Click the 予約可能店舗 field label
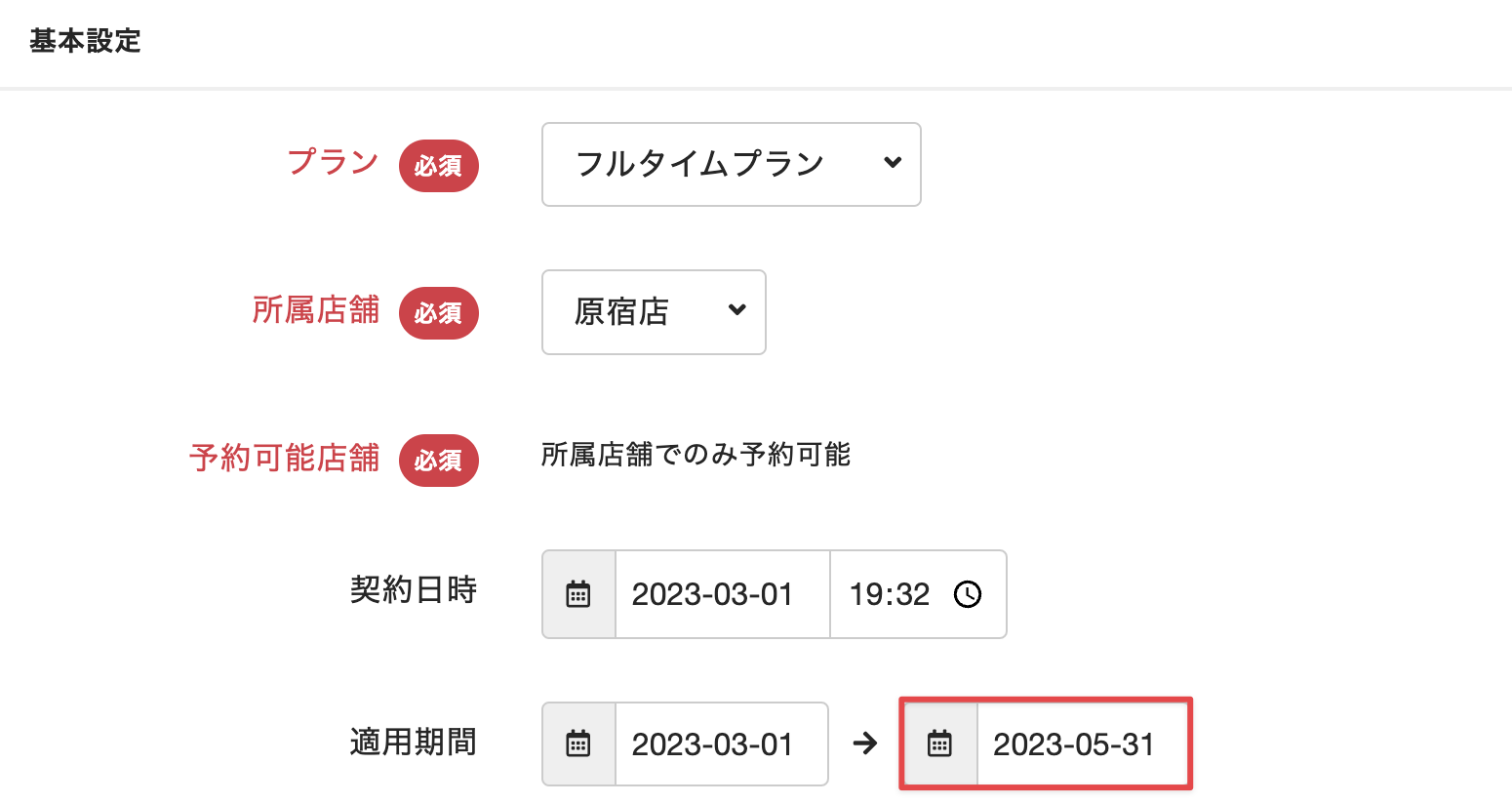Viewport: 1512px width, 804px height. pyautogui.click(x=284, y=458)
